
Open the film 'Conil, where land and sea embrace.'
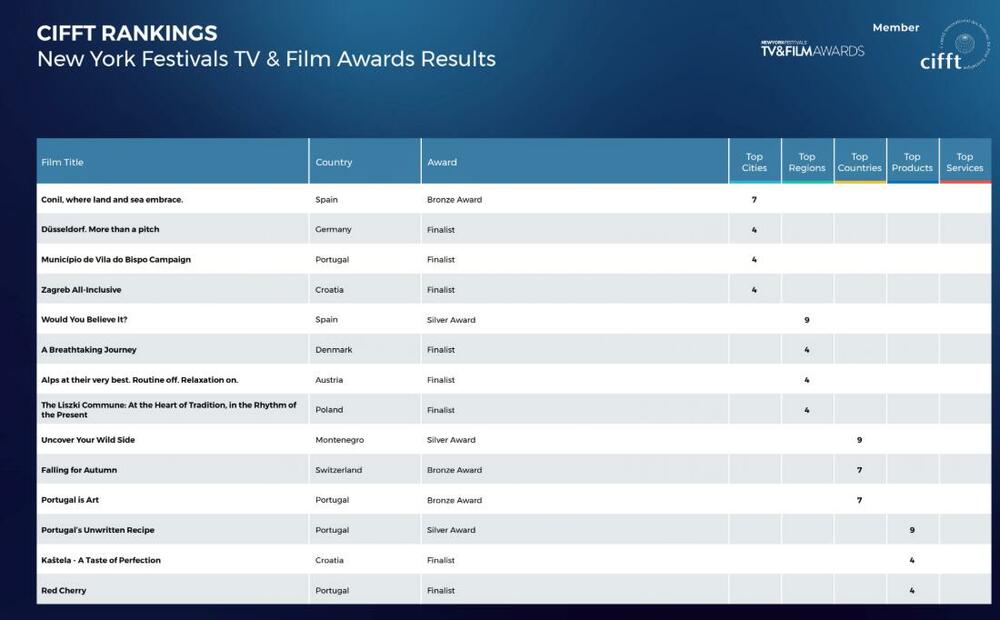112,200
